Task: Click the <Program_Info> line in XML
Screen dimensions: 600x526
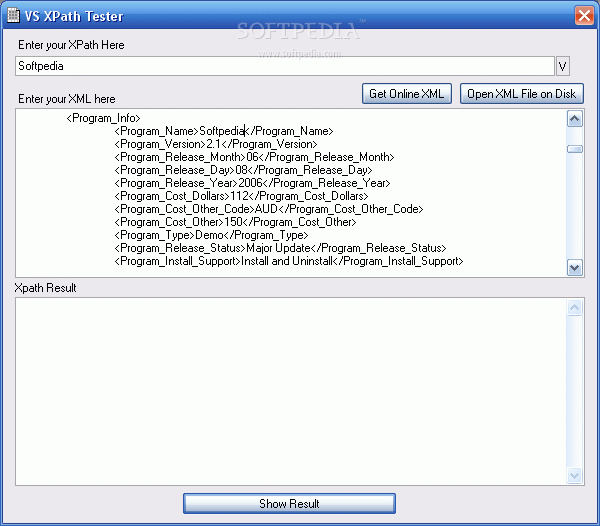Action: coord(103,118)
